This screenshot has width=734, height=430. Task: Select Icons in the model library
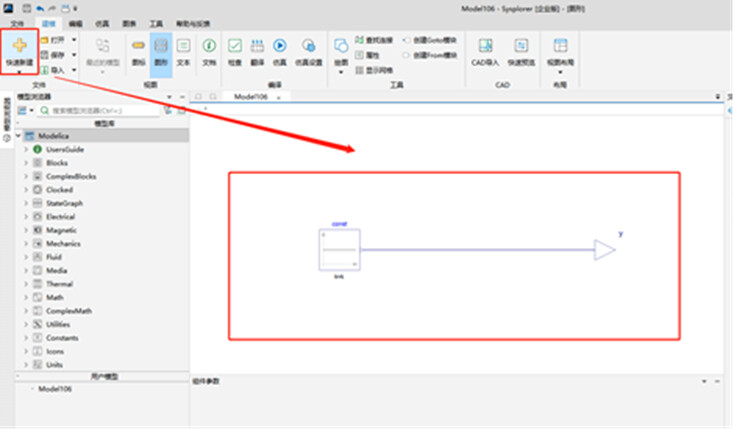tap(55, 351)
